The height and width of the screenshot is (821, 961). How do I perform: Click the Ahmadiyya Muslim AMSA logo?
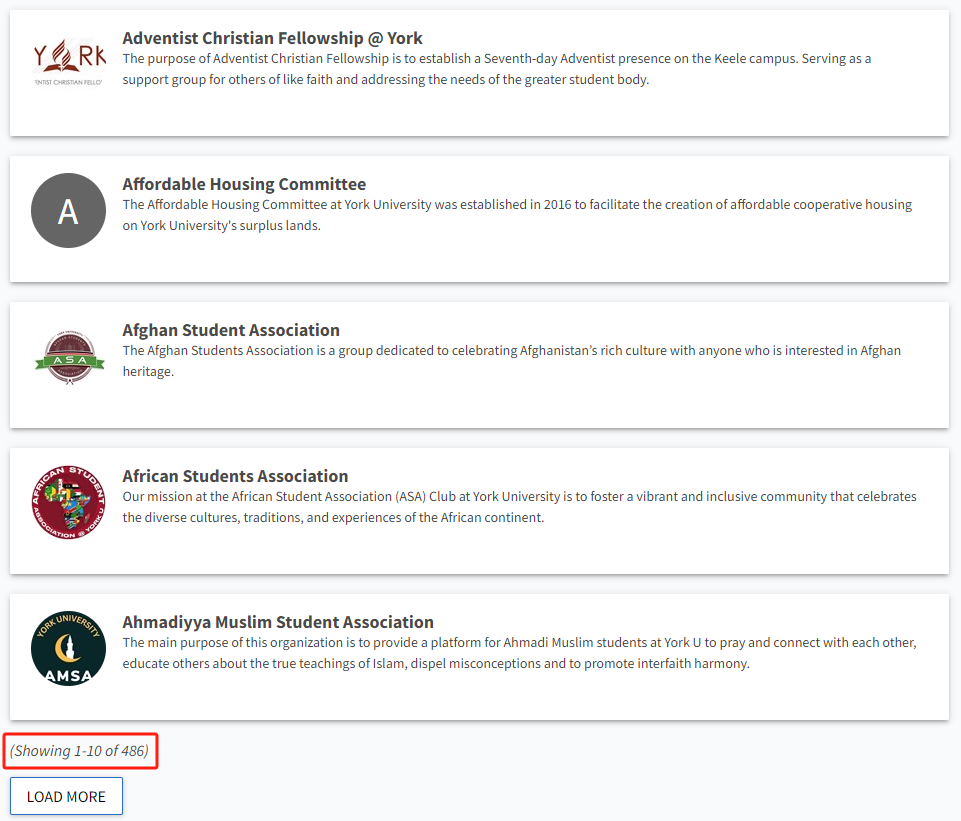click(69, 648)
